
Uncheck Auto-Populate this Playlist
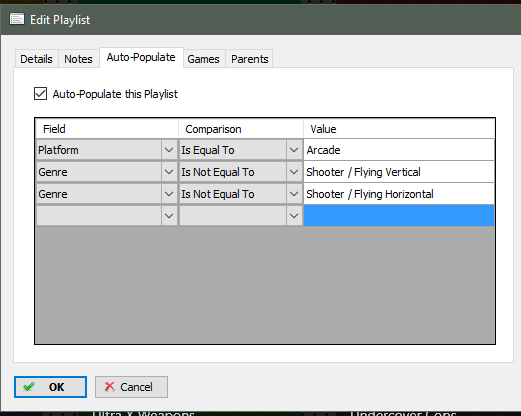click(x=40, y=94)
